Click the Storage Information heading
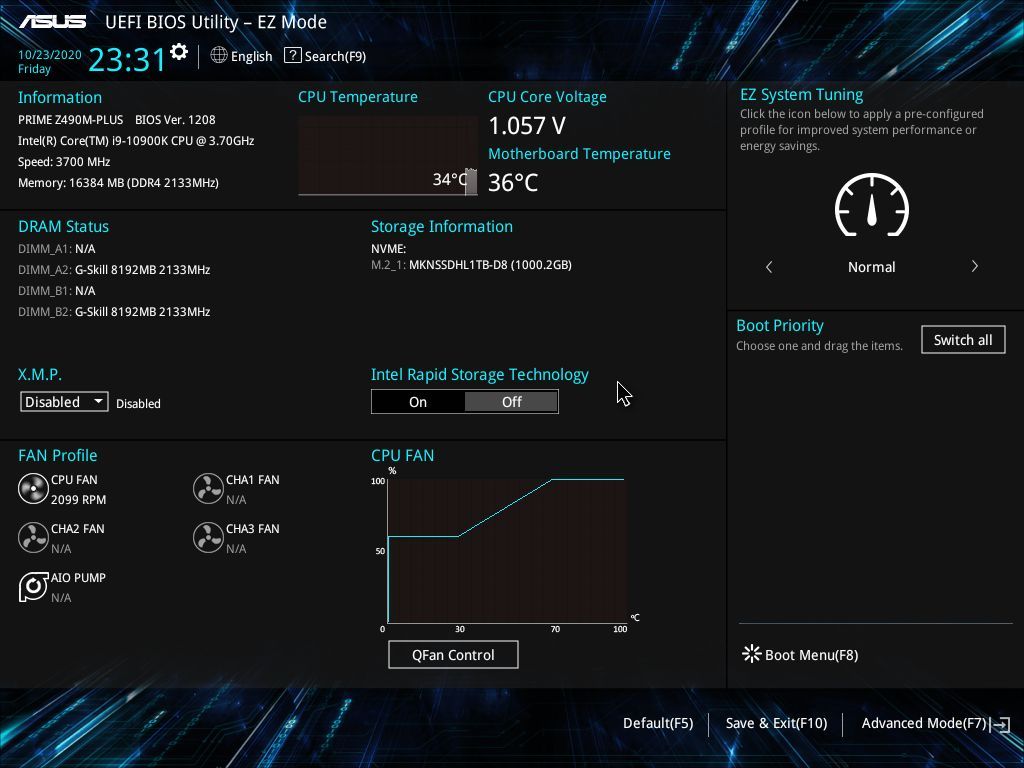 pyautogui.click(x=441, y=227)
